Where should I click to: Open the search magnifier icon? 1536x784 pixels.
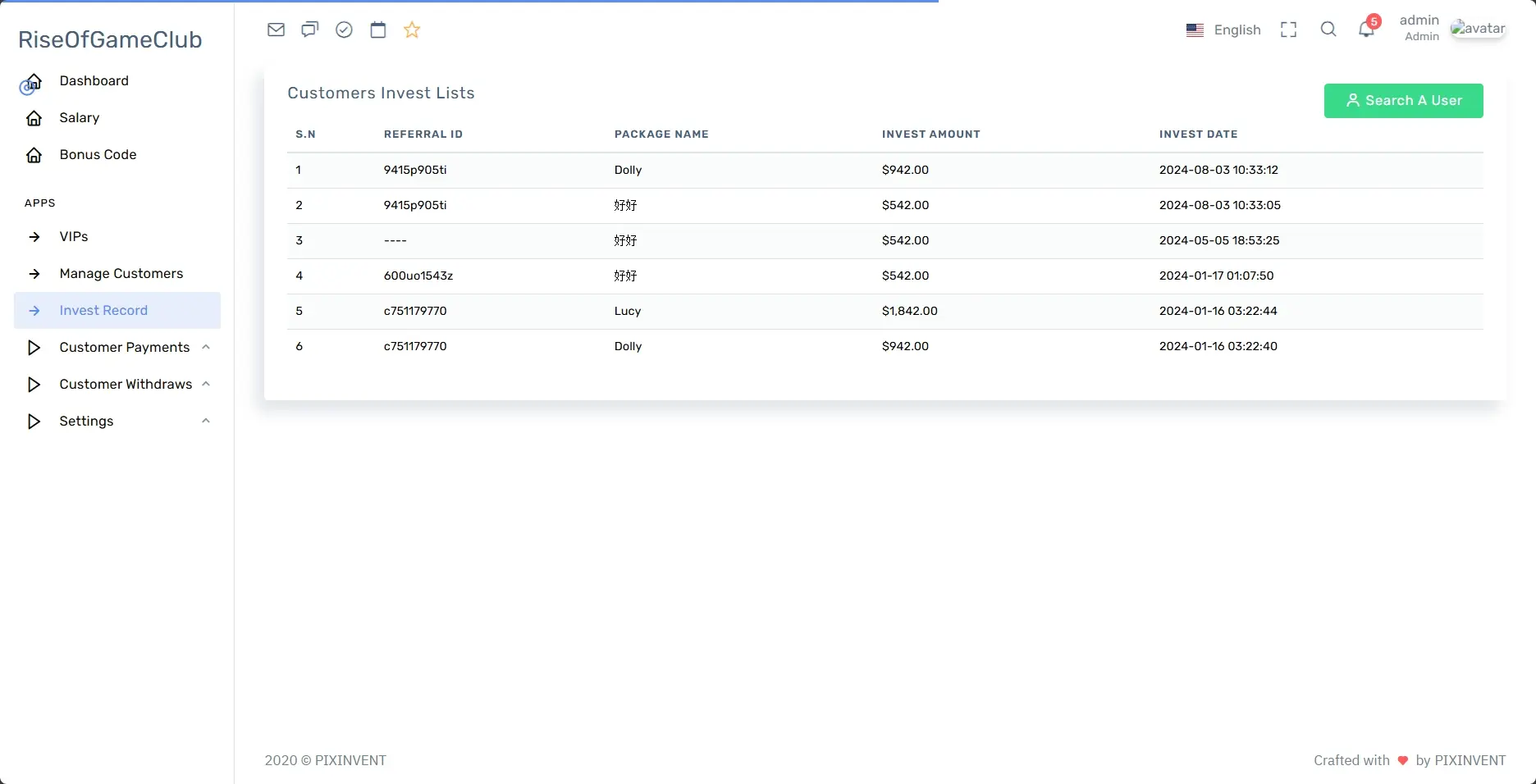pyautogui.click(x=1328, y=30)
